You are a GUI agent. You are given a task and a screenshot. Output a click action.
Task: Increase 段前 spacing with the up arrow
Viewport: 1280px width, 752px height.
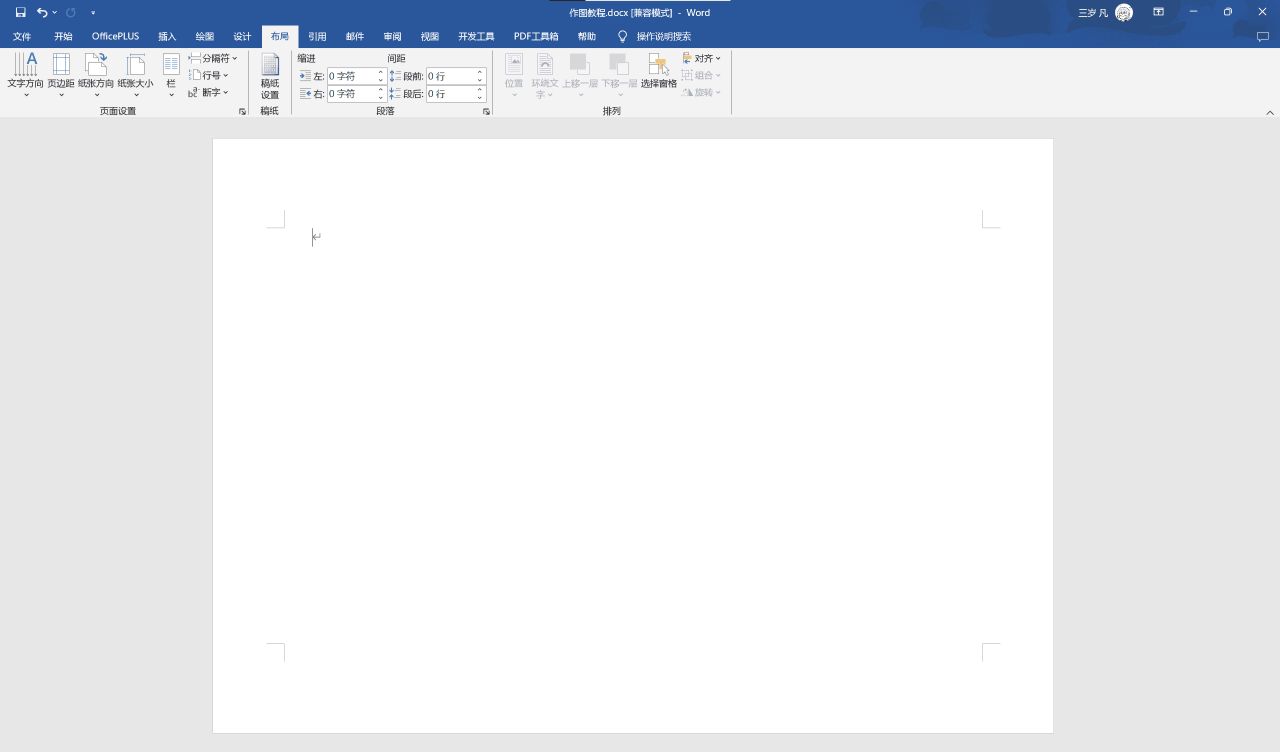pyautogui.click(x=480, y=72)
